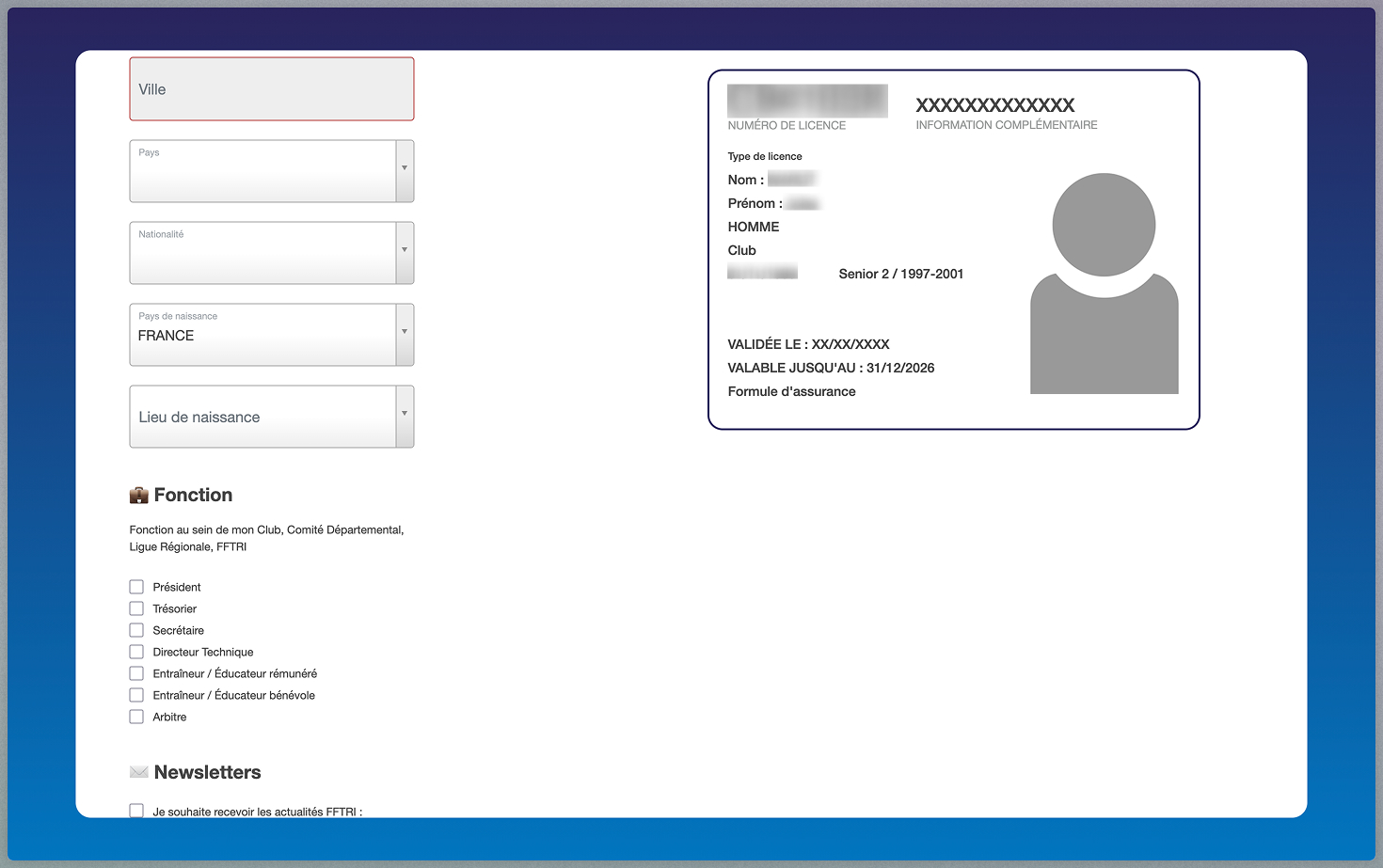This screenshot has height=868, width=1383.
Task: Open the Pays dropdown
Action: click(x=405, y=171)
